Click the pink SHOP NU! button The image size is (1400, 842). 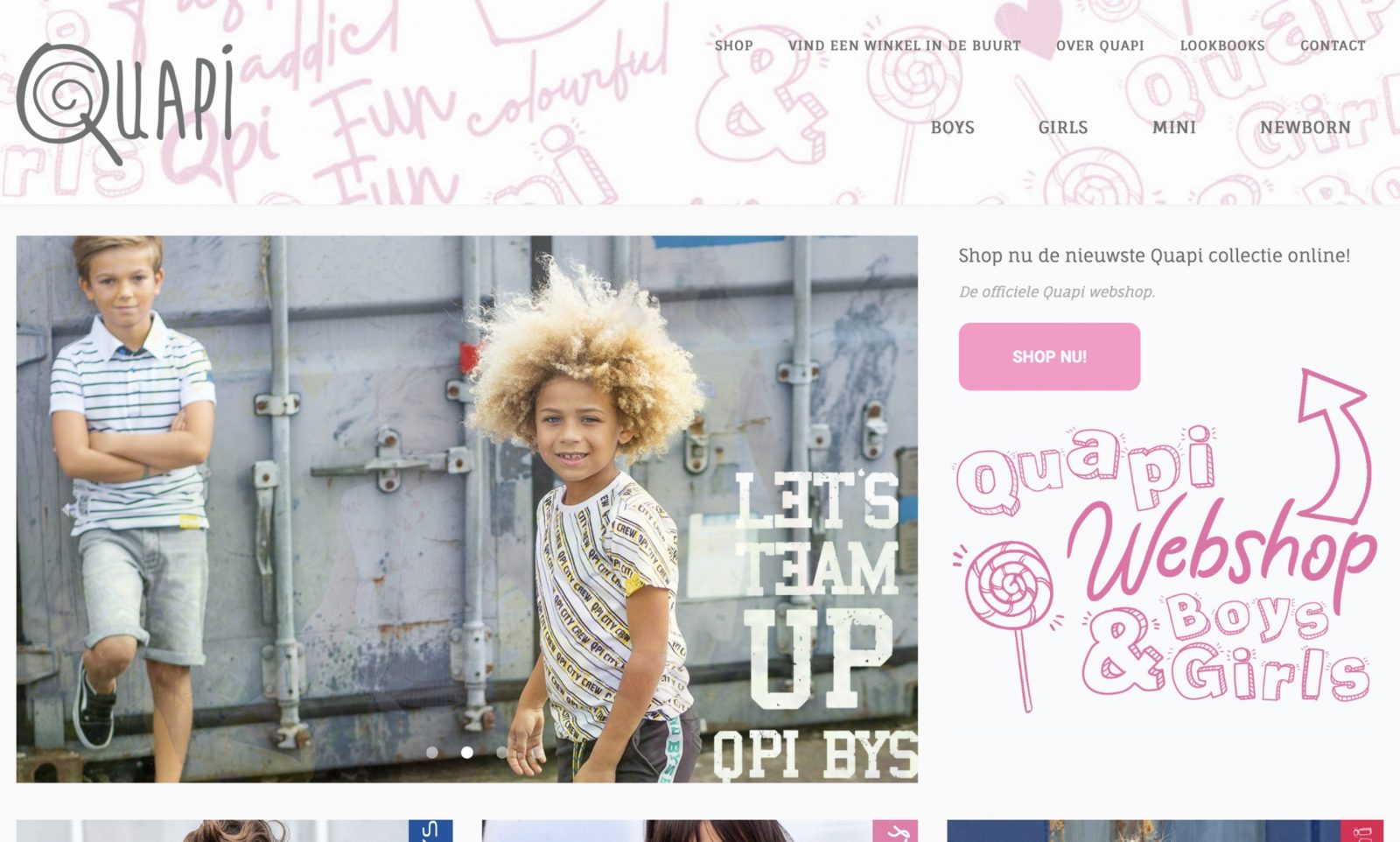pyautogui.click(x=1049, y=356)
